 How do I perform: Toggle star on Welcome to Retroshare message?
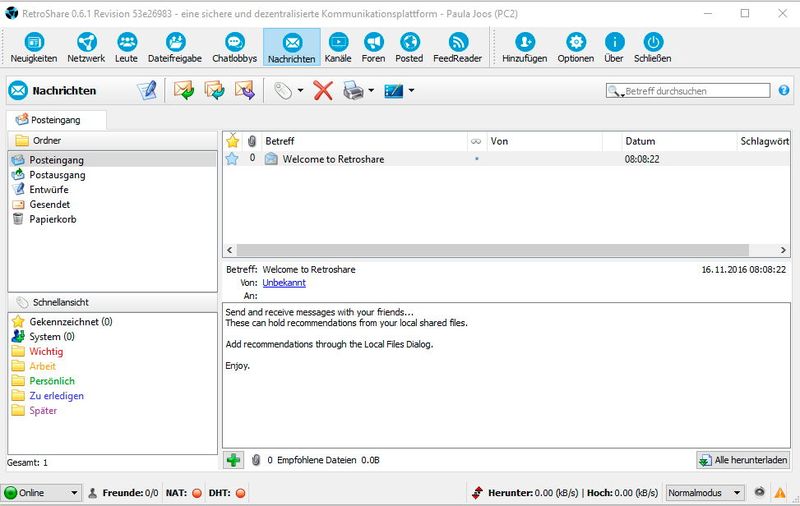coord(232,159)
